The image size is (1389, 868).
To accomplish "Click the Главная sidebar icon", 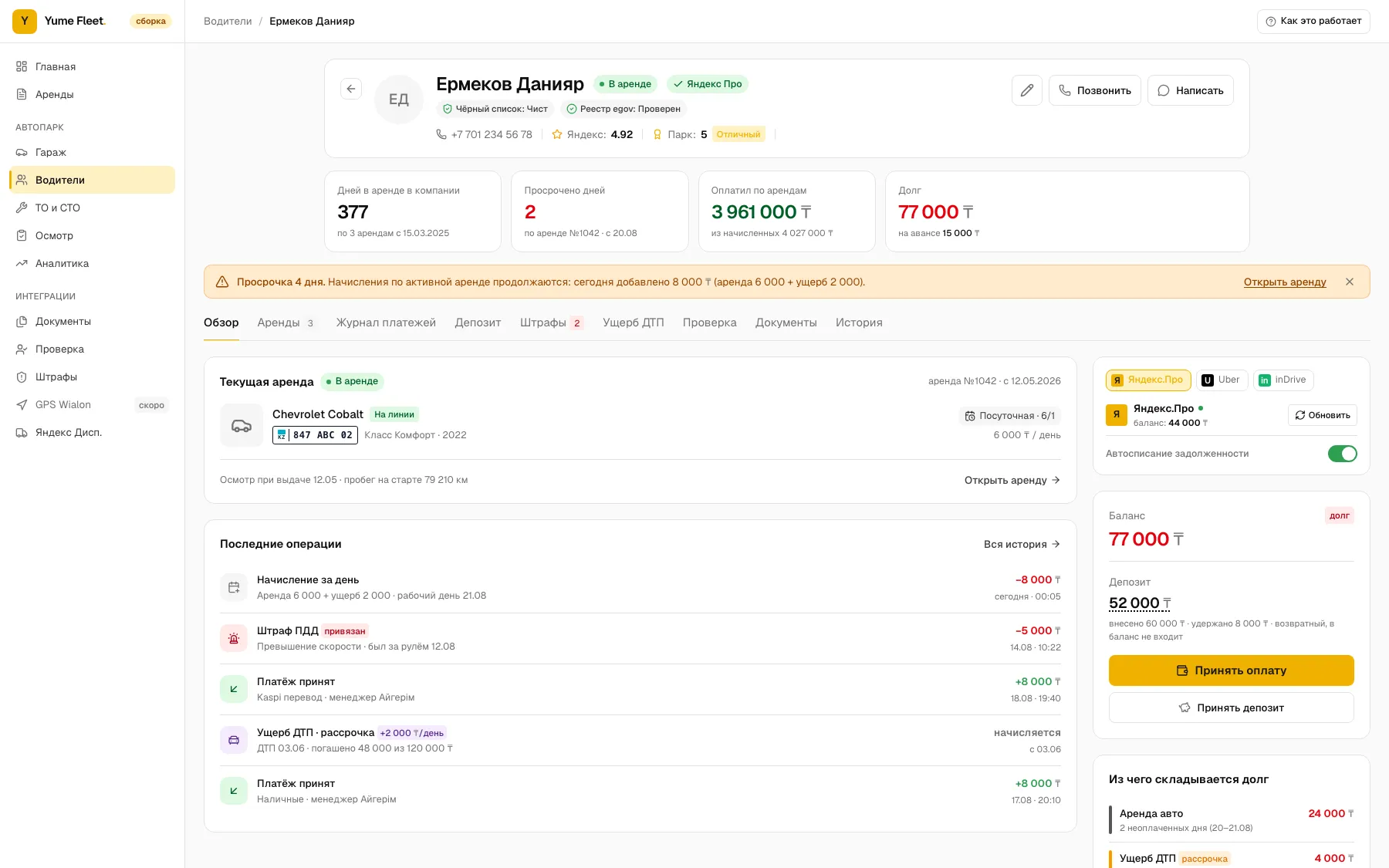I will (x=22, y=66).
